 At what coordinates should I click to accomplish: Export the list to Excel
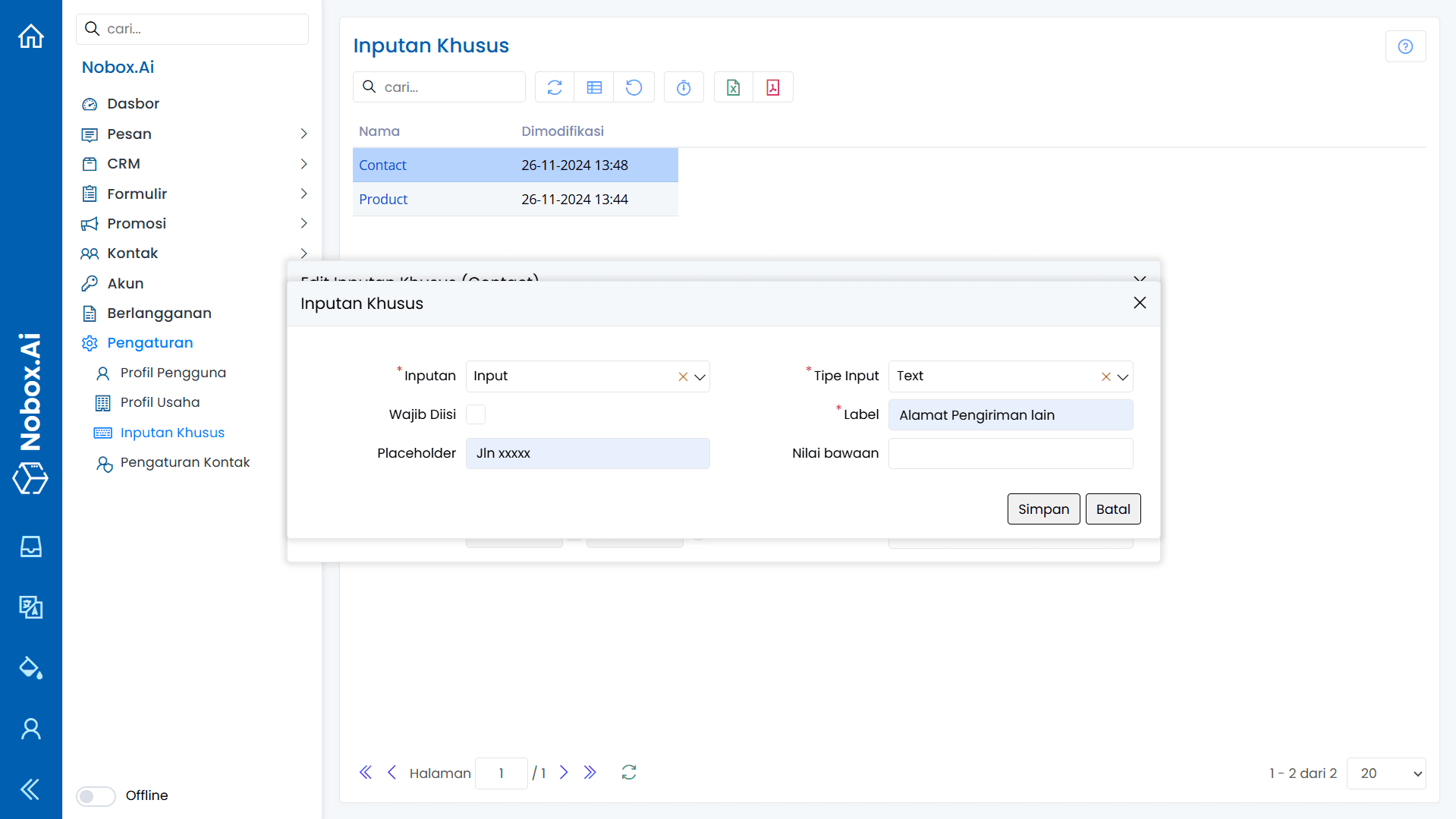point(733,87)
